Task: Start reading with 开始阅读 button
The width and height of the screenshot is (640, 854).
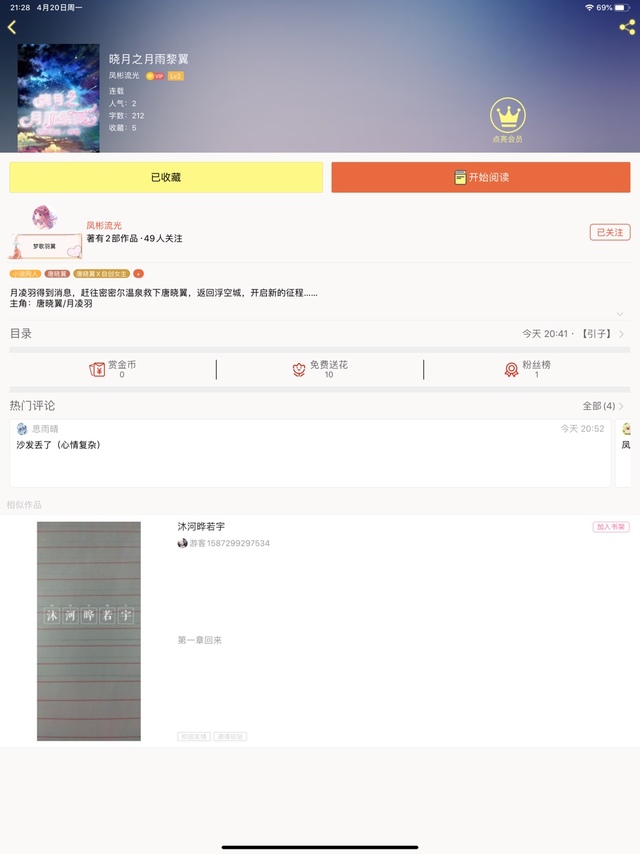Action: pyautogui.click(x=481, y=177)
